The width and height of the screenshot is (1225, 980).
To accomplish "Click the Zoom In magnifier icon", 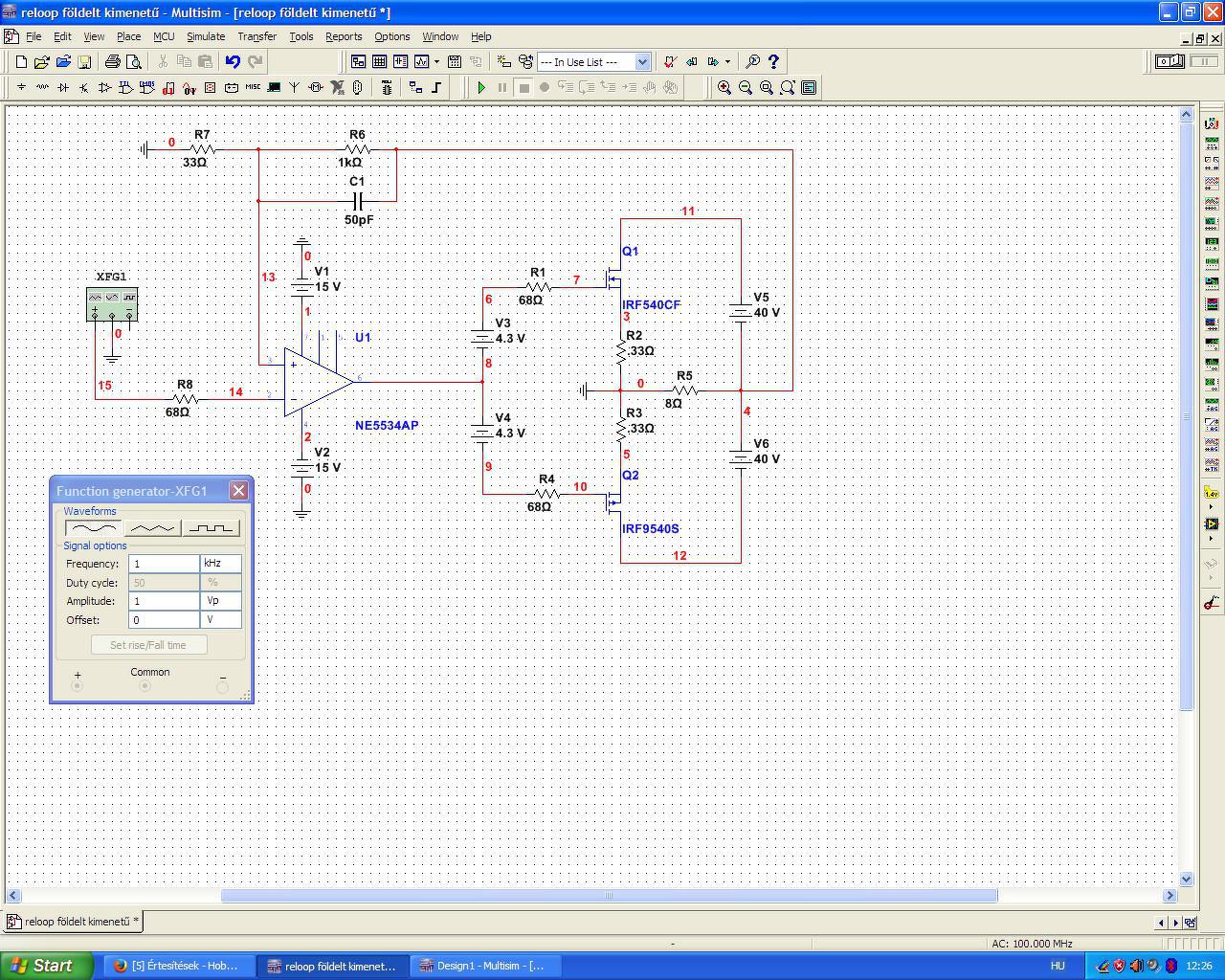I will click(724, 87).
